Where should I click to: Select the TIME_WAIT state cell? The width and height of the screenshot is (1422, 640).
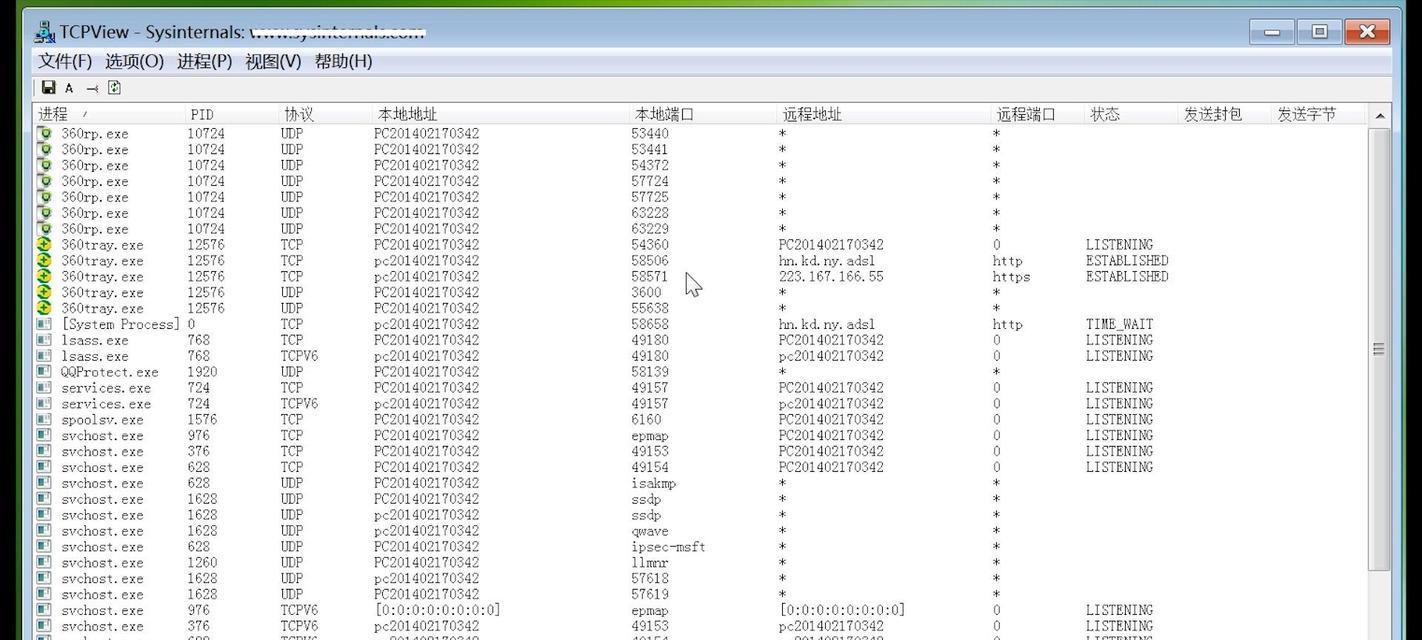coord(1119,324)
